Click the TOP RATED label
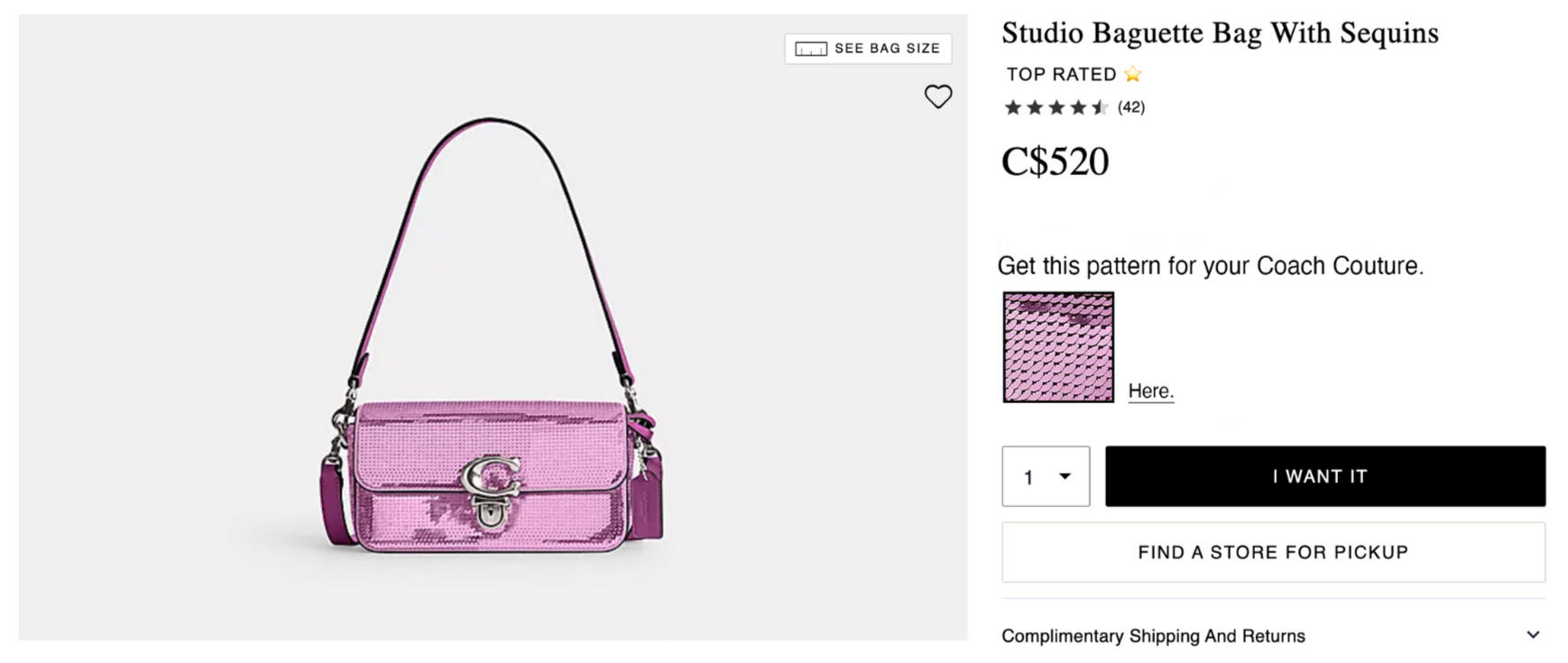1568x663 pixels. click(1061, 74)
